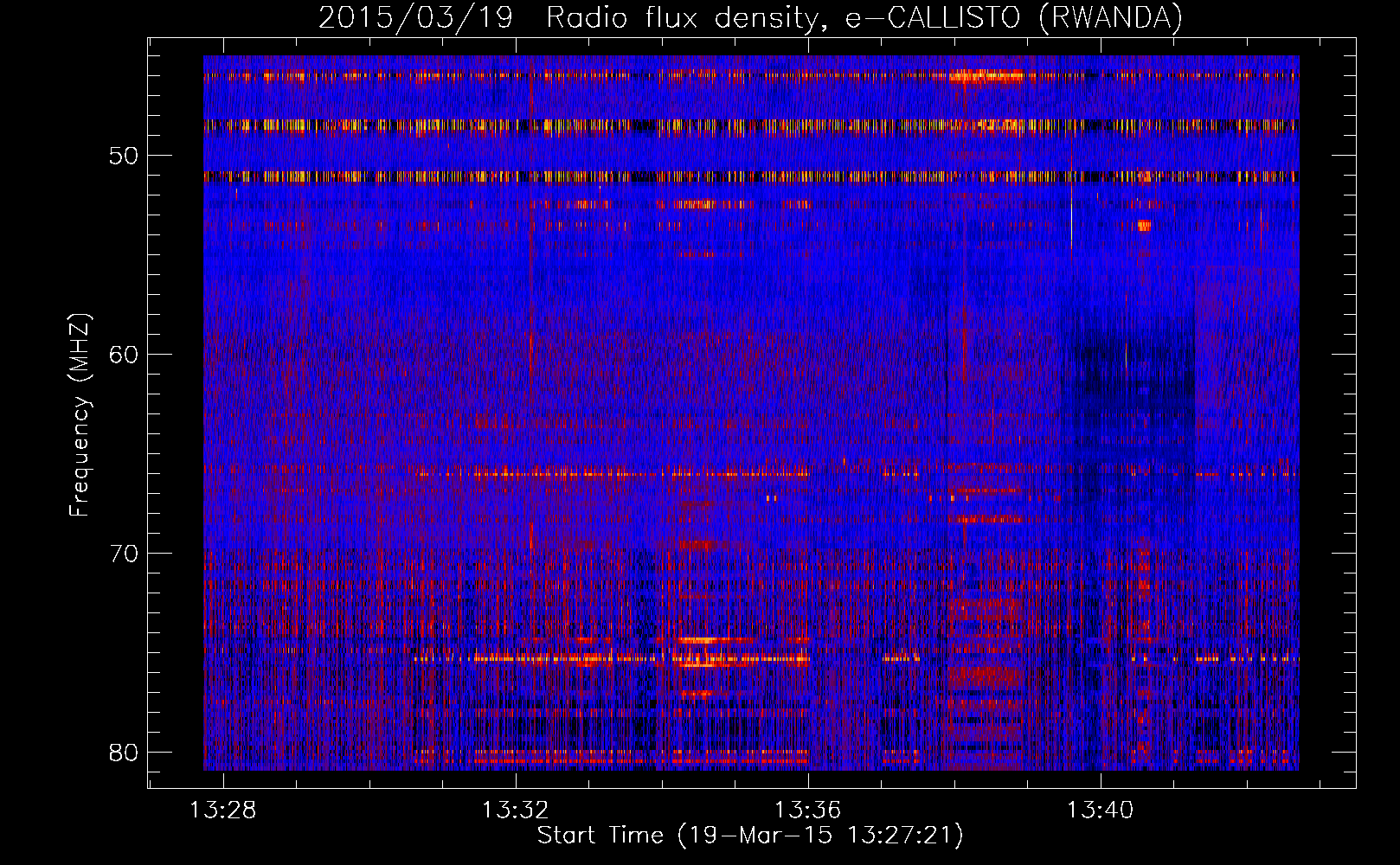Viewport: 1400px width, 865px height.
Task: Click the 60 frequency tick label
Action: (x=125, y=355)
